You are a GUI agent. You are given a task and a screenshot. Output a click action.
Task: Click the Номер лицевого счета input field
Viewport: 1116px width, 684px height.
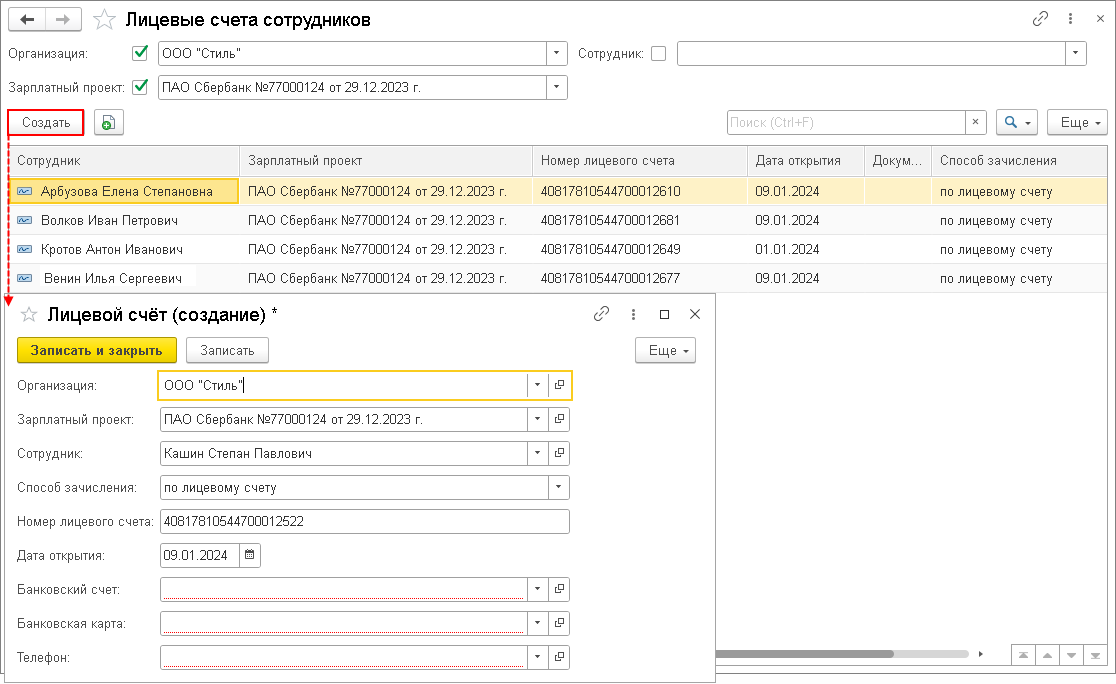pyautogui.click(x=364, y=522)
